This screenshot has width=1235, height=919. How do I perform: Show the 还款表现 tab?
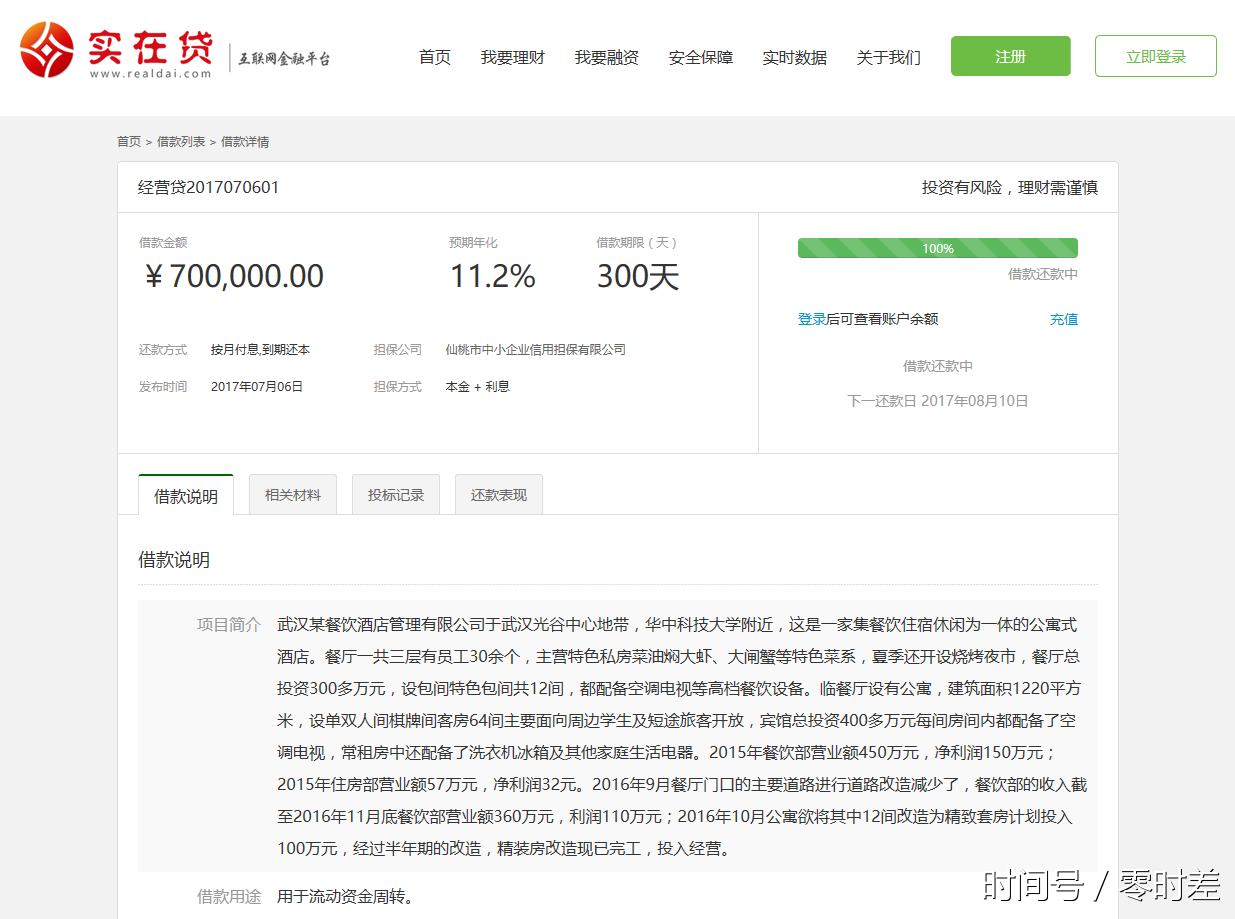[x=499, y=495]
